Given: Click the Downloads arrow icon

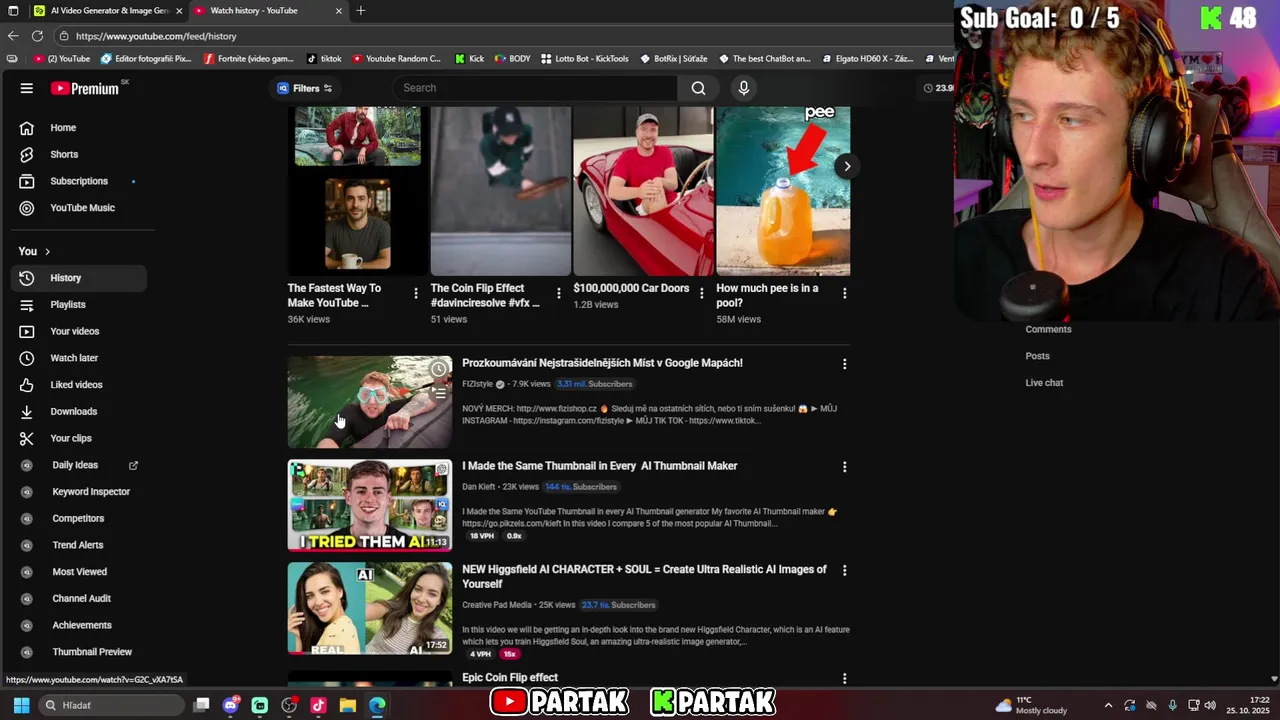Looking at the screenshot, I should 27,411.
